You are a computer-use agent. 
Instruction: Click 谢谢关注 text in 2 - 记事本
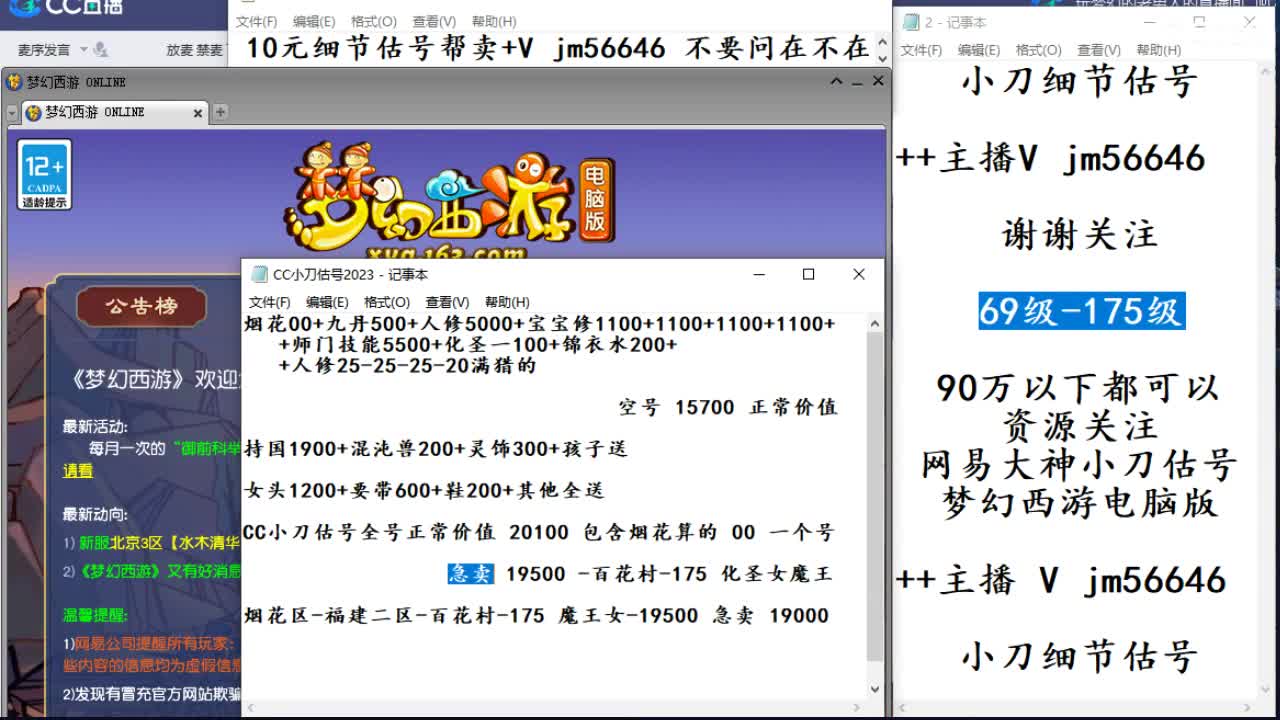[x=1080, y=235]
